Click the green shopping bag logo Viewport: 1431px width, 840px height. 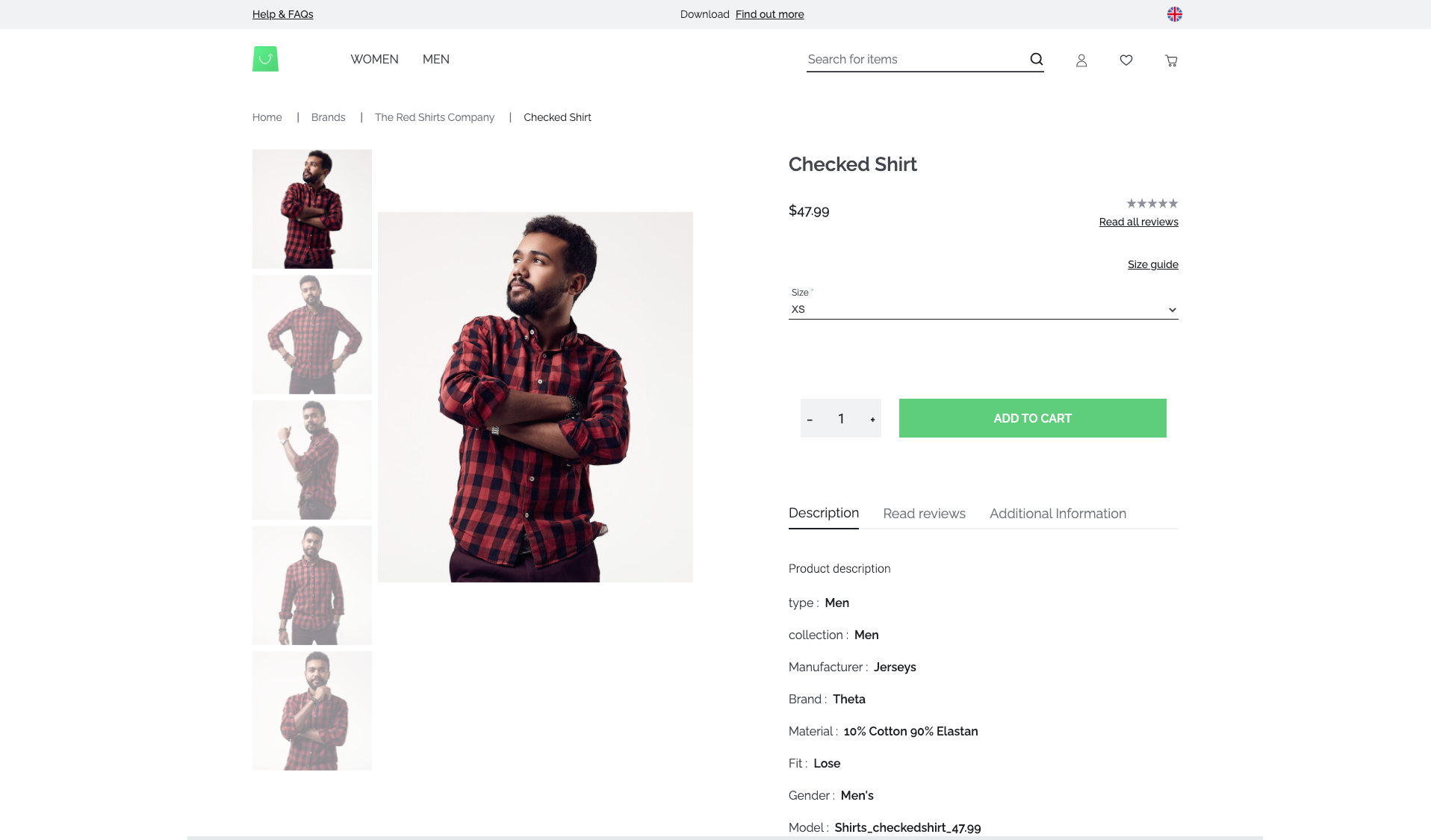pyautogui.click(x=265, y=59)
